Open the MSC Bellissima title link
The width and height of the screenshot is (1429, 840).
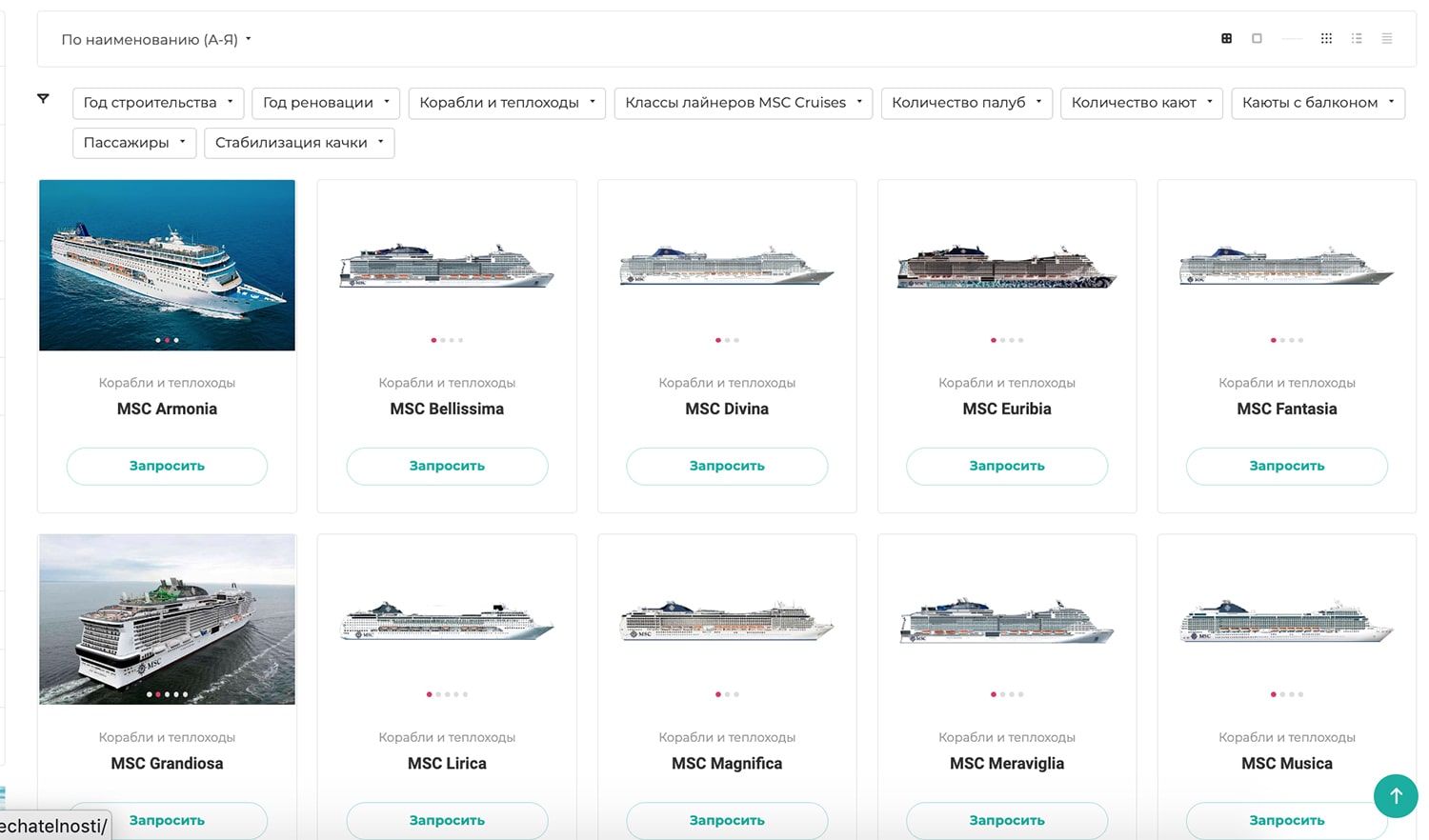[x=447, y=409]
